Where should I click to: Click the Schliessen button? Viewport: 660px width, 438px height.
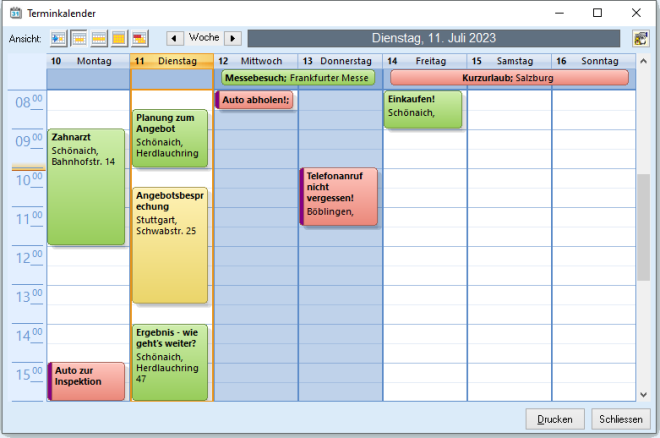[x=620, y=419]
